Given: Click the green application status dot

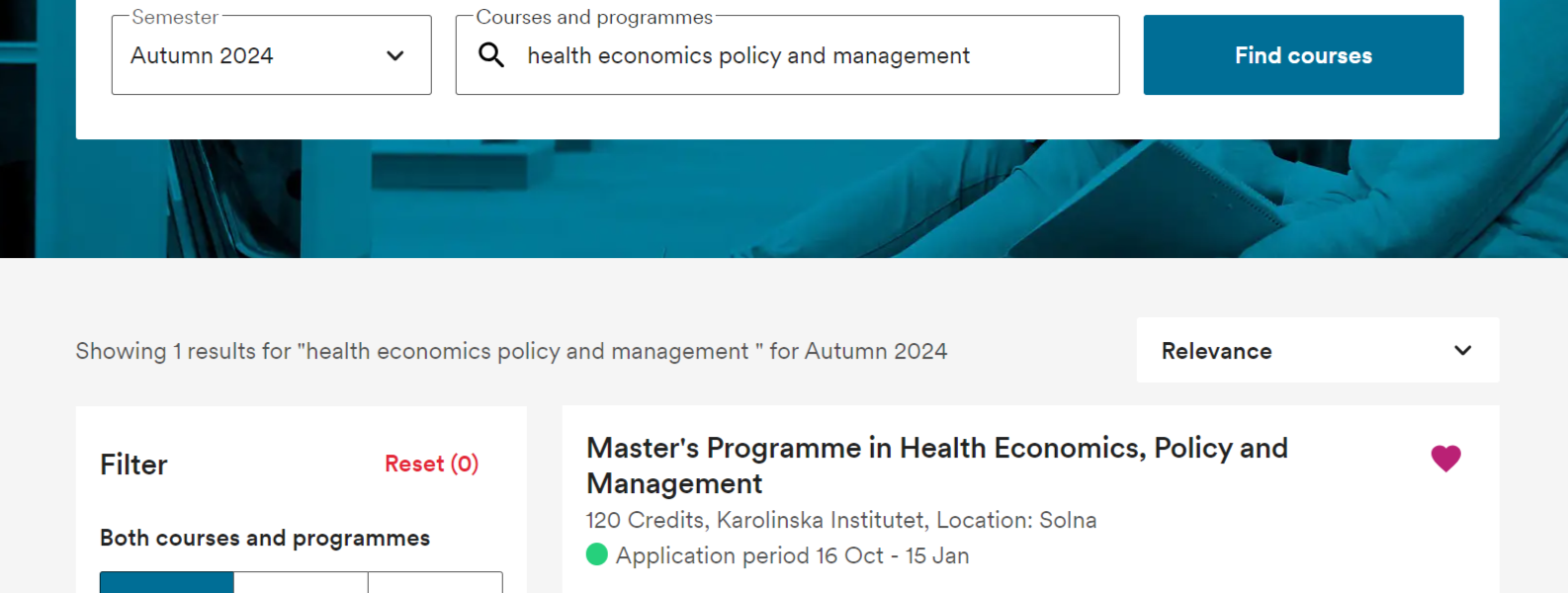Looking at the screenshot, I should click(597, 554).
